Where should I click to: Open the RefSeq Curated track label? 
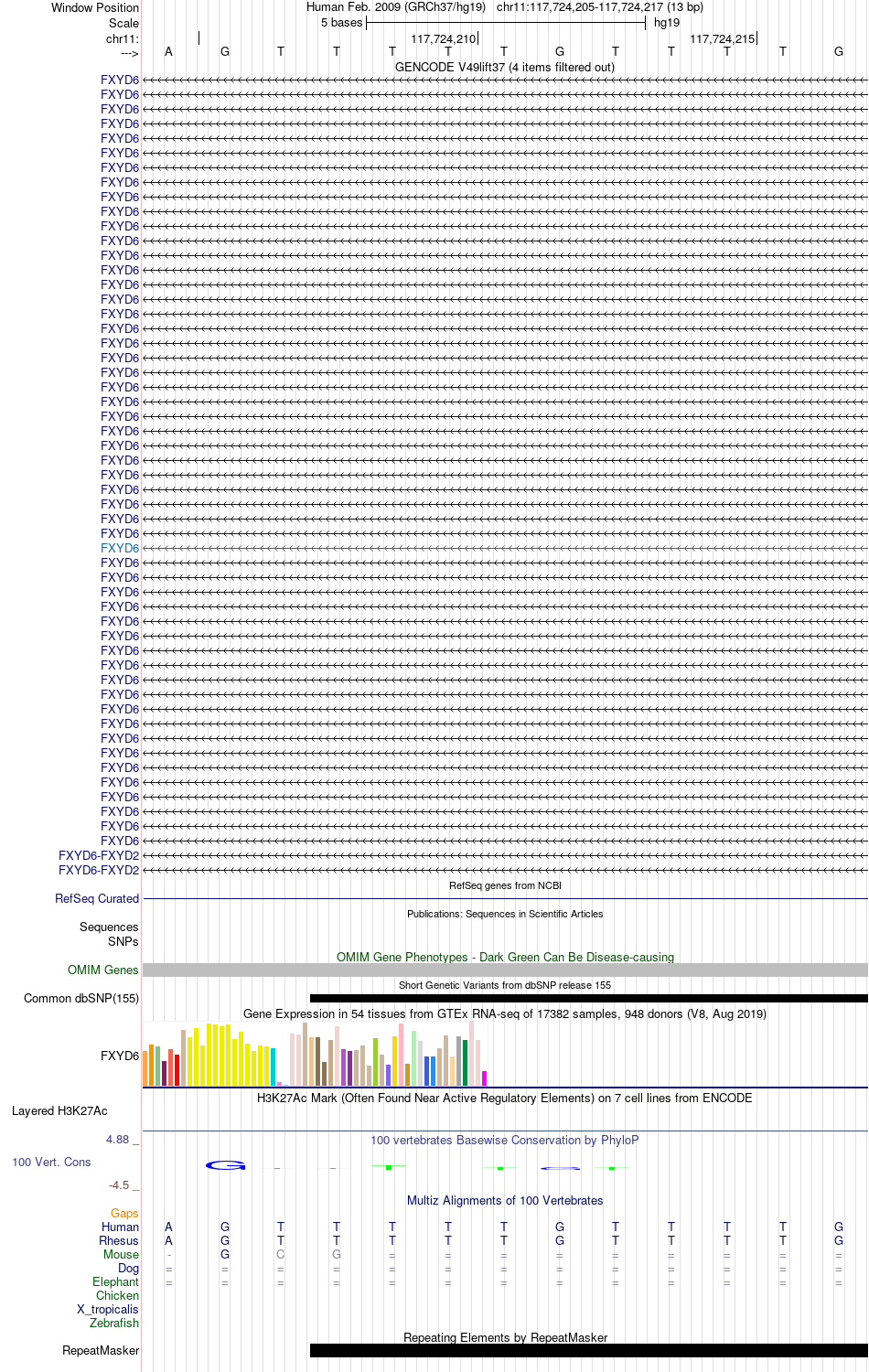click(97, 898)
